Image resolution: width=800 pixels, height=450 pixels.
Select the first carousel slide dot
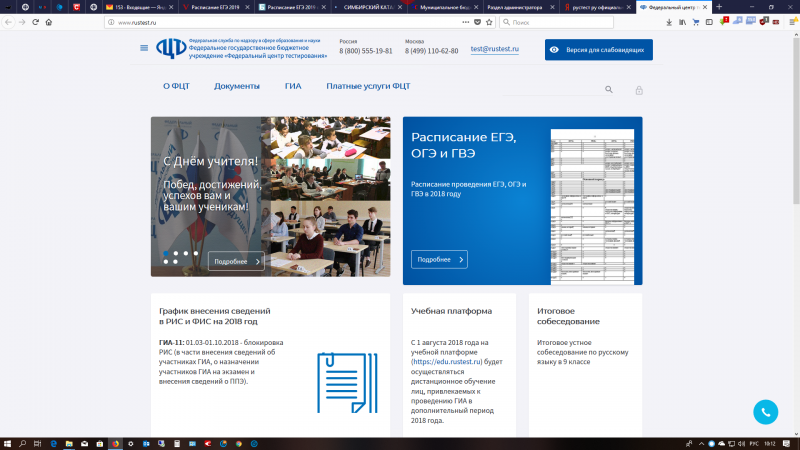(x=165, y=253)
